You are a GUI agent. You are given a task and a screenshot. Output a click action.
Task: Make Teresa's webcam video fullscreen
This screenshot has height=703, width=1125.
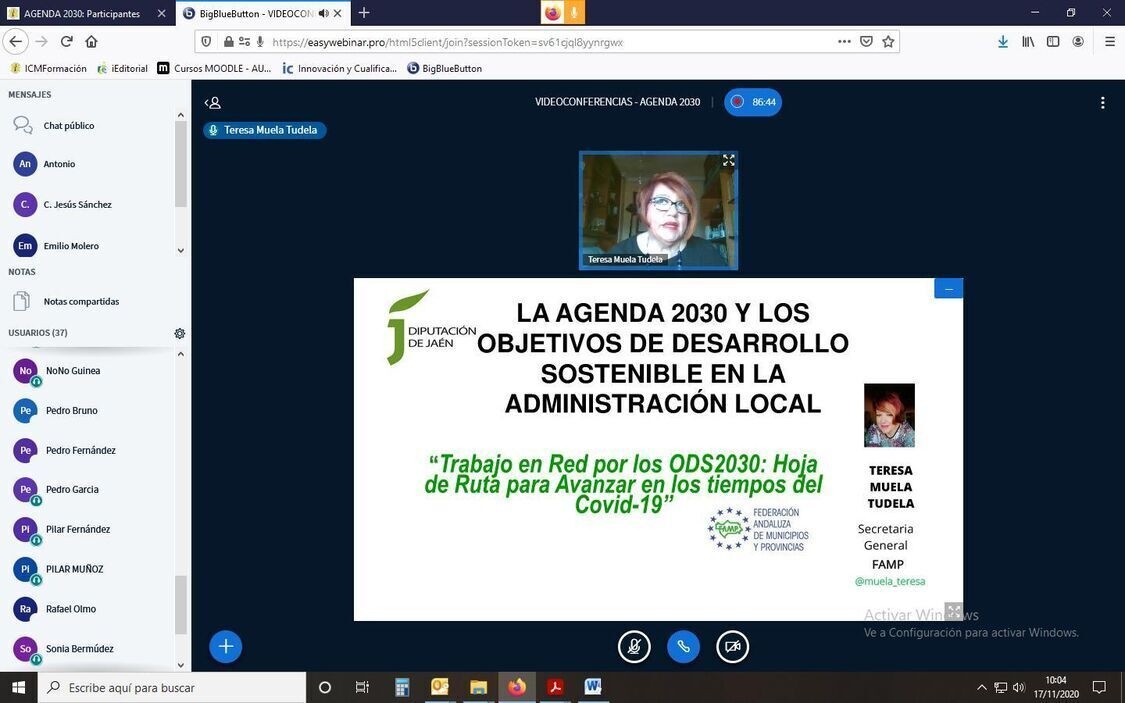(728, 160)
